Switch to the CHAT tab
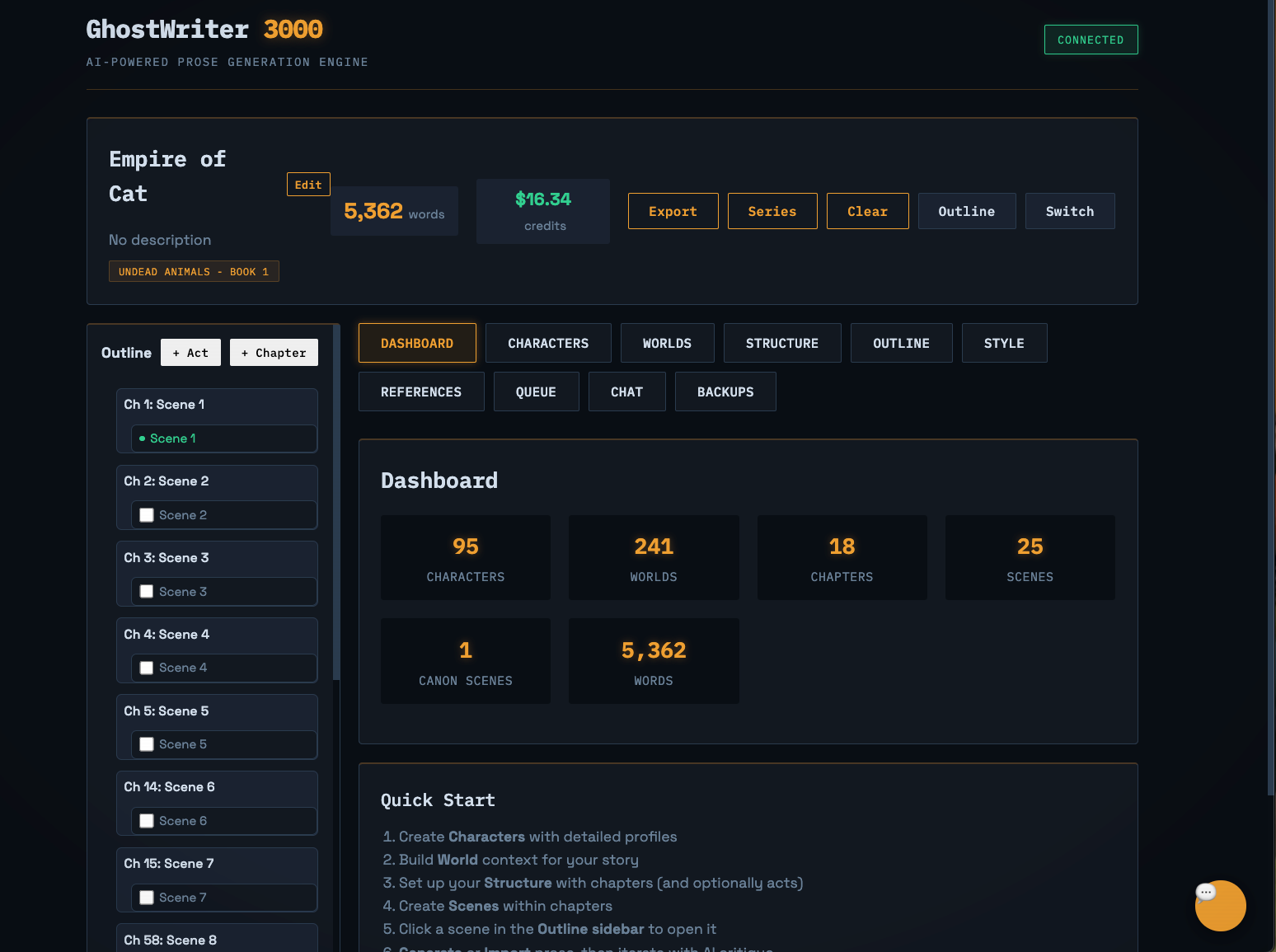 (x=626, y=392)
